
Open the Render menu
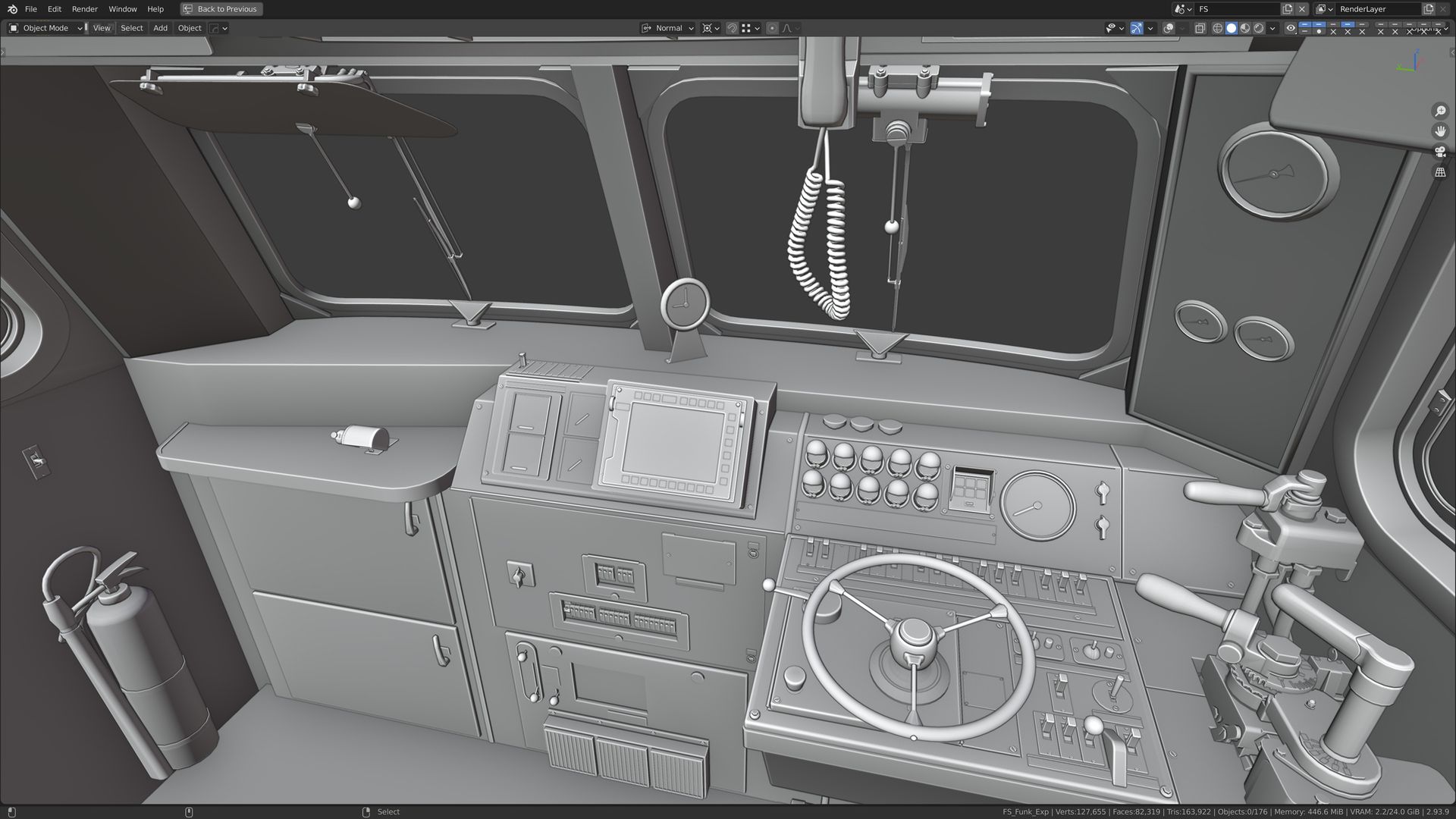[x=84, y=9]
